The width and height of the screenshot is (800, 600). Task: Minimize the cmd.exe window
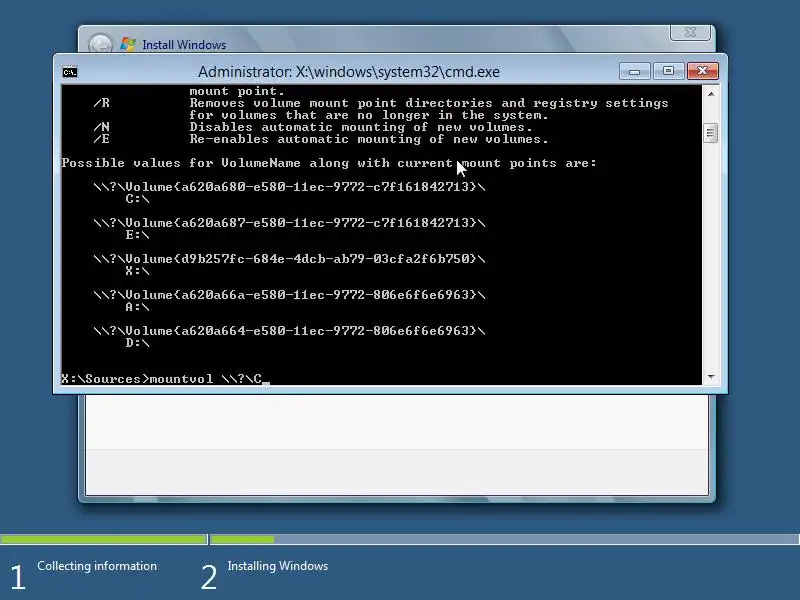[x=634, y=71]
